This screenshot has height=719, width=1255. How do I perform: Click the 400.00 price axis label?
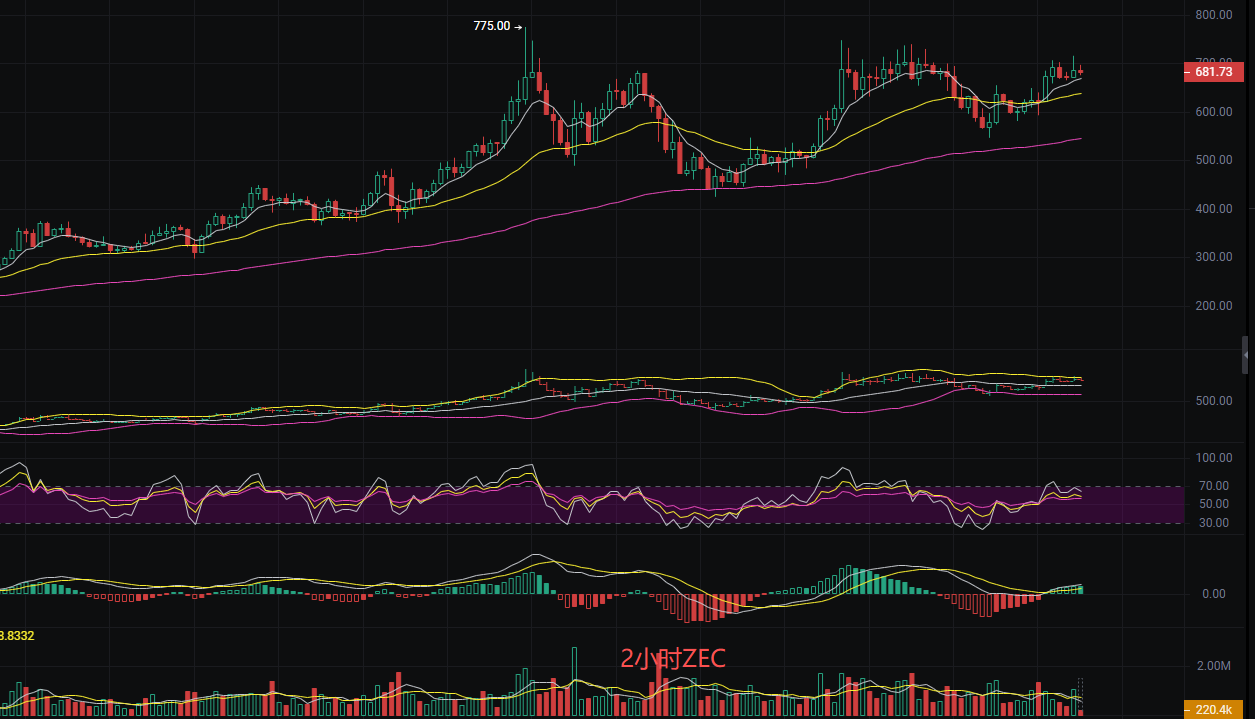[1212, 209]
